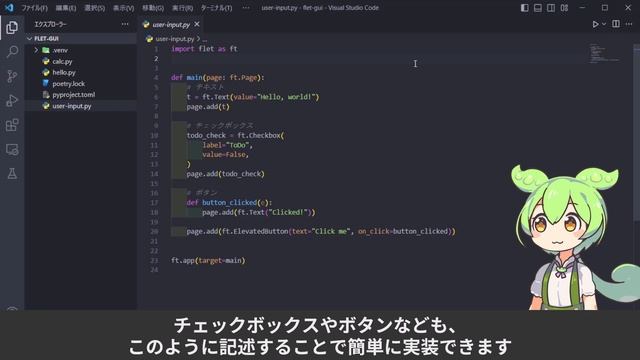
Task: Close the user-input.py tab
Action: (x=197, y=24)
